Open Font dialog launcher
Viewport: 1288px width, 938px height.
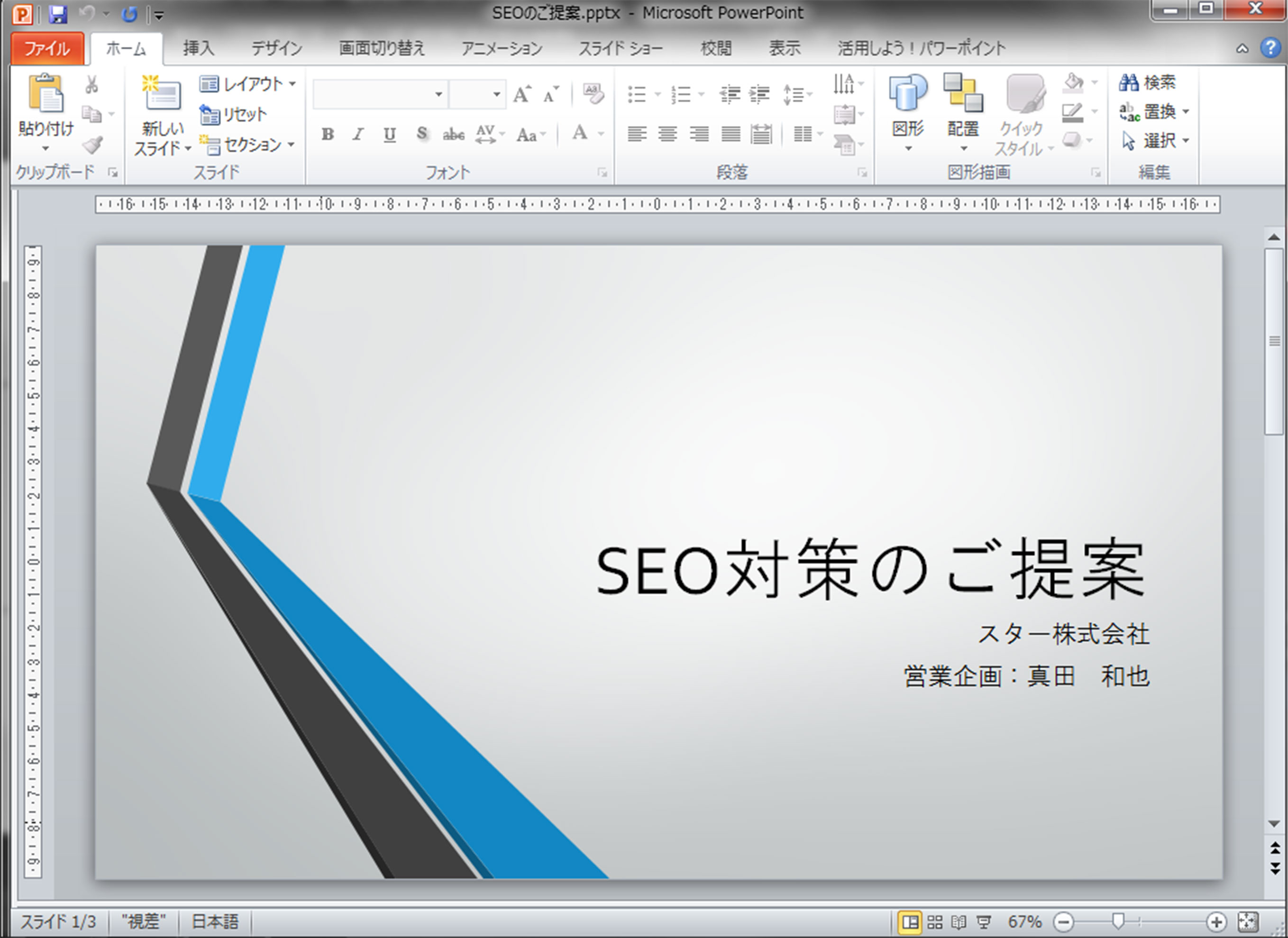602,172
